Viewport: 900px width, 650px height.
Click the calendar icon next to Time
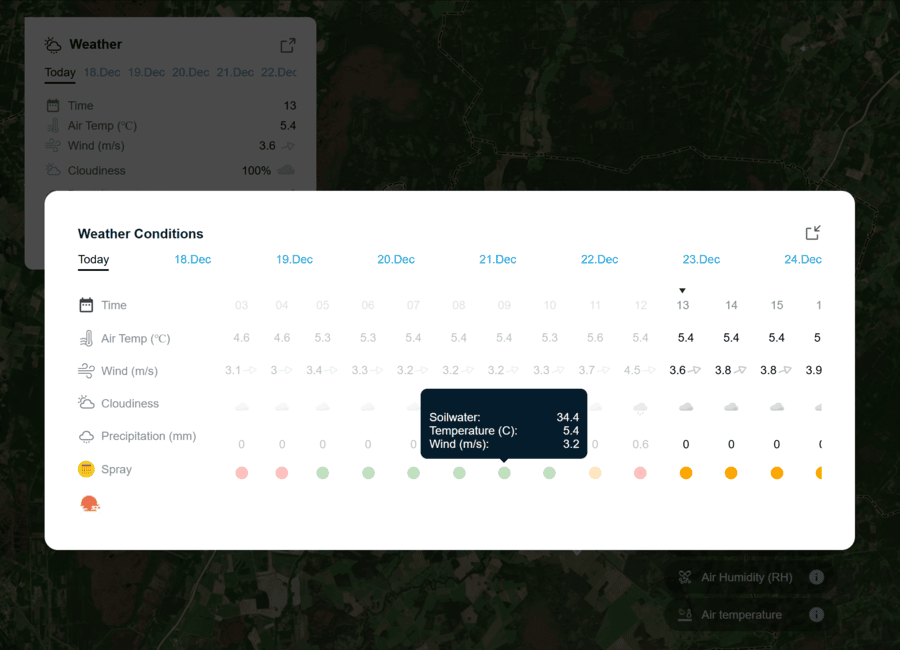click(x=86, y=305)
